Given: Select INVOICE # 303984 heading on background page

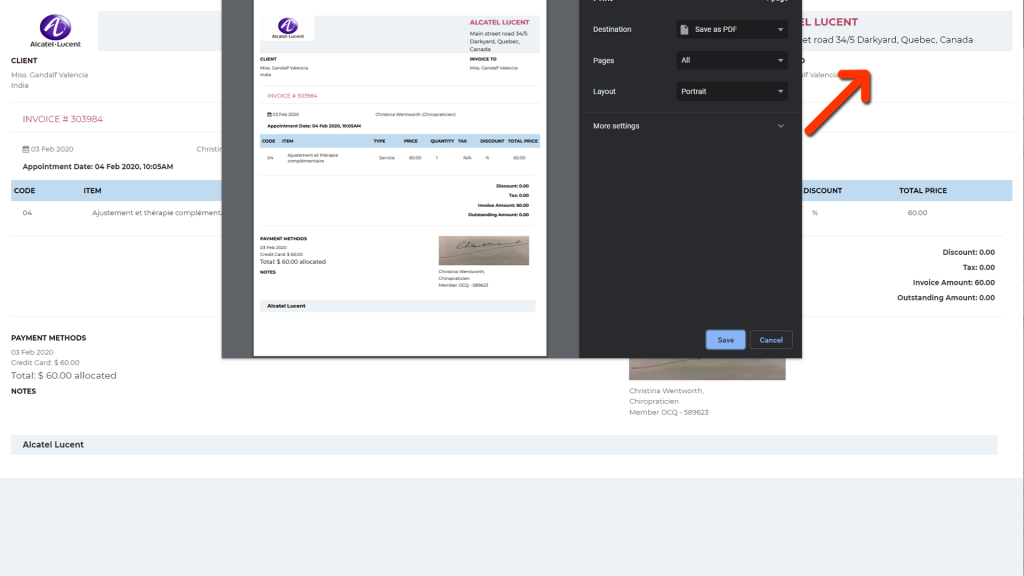Looking at the screenshot, I should tap(63, 119).
